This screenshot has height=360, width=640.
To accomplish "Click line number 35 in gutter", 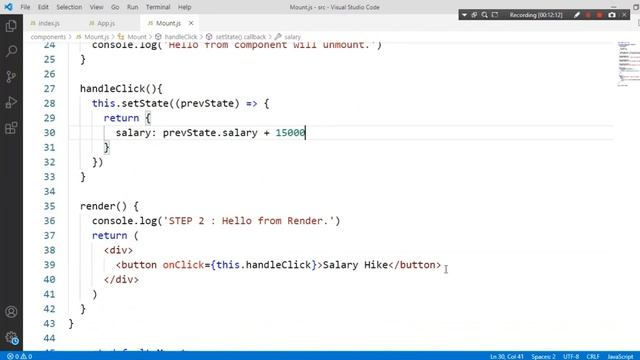I will coord(49,206).
